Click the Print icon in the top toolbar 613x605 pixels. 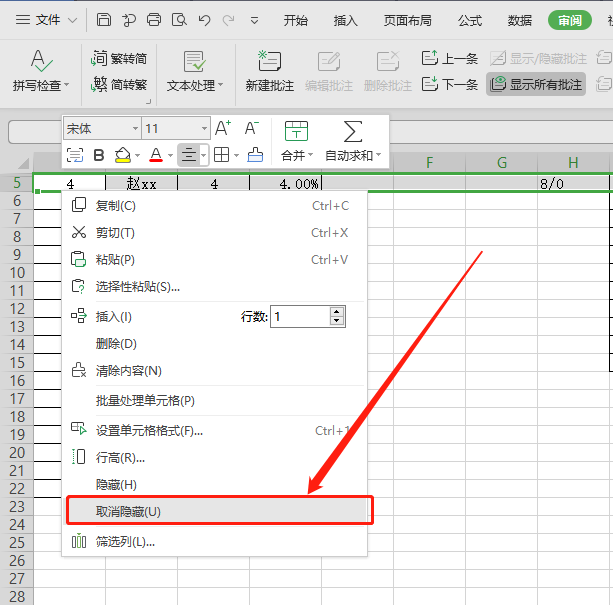click(154, 20)
